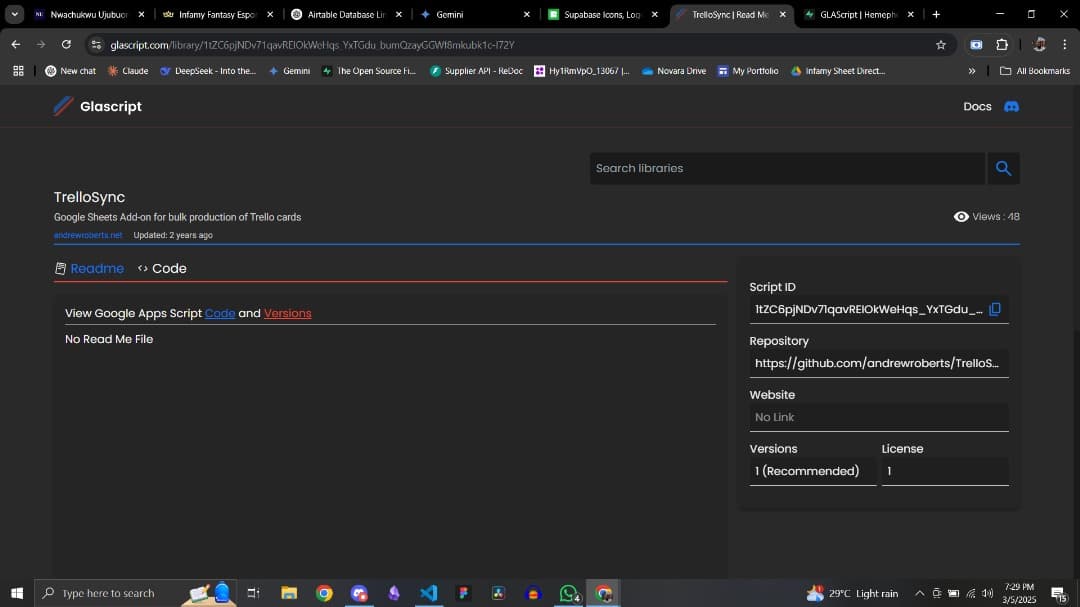Bookmark this page with the star icon

click(941, 45)
